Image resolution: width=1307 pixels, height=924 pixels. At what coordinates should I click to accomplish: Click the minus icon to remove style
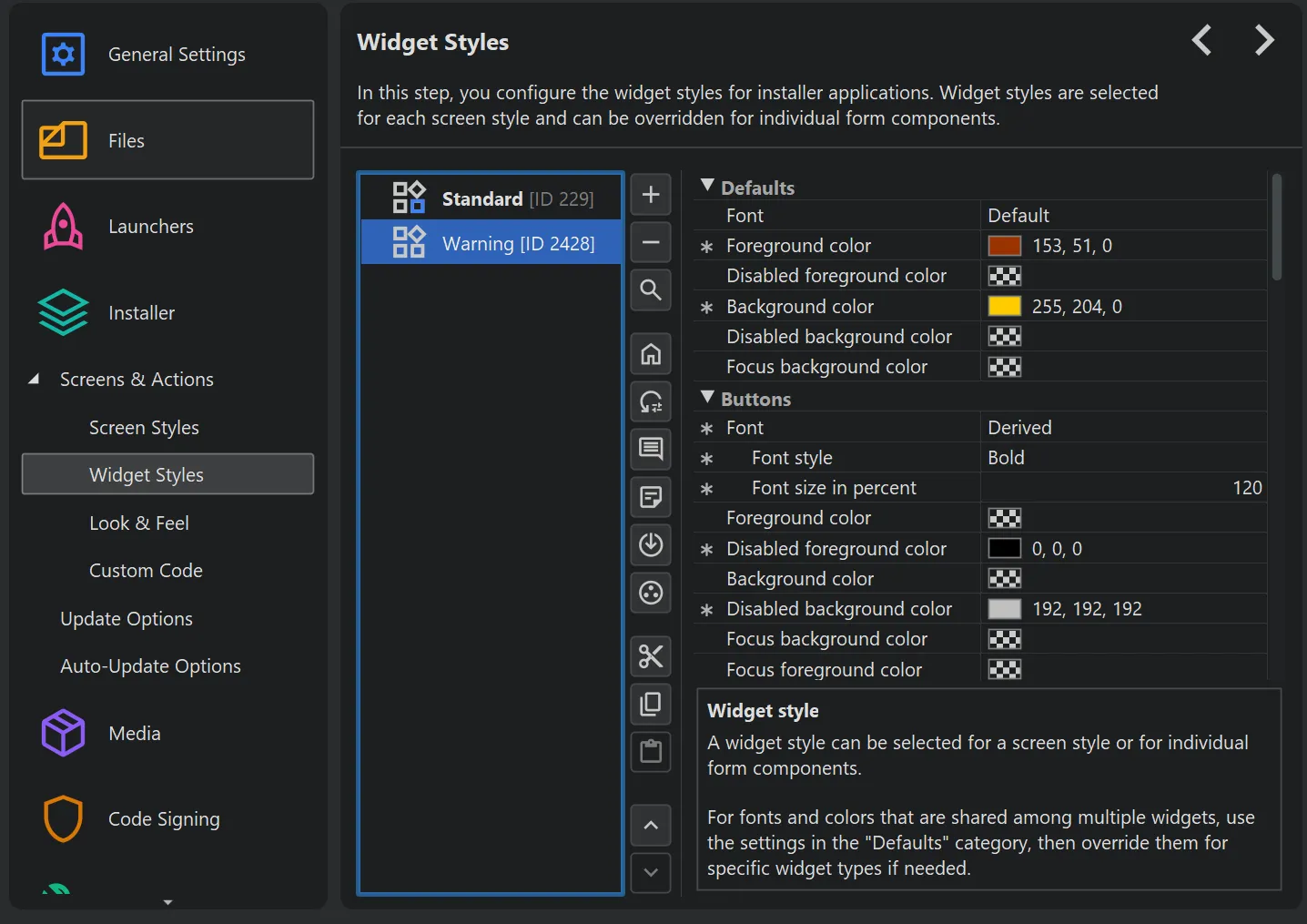651,242
